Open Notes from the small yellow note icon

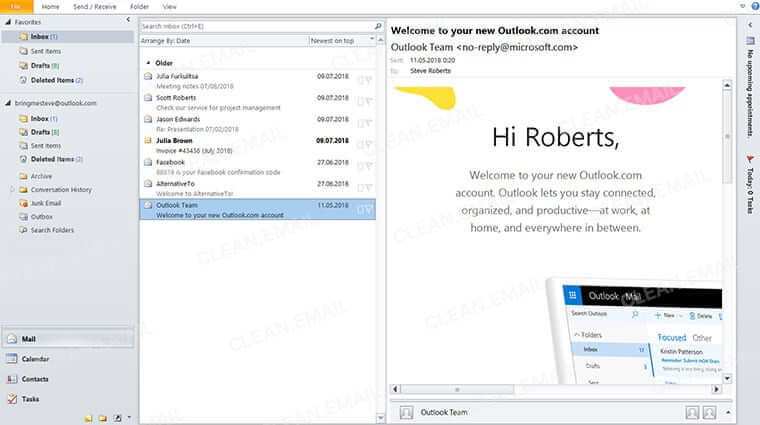coord(88,418)
